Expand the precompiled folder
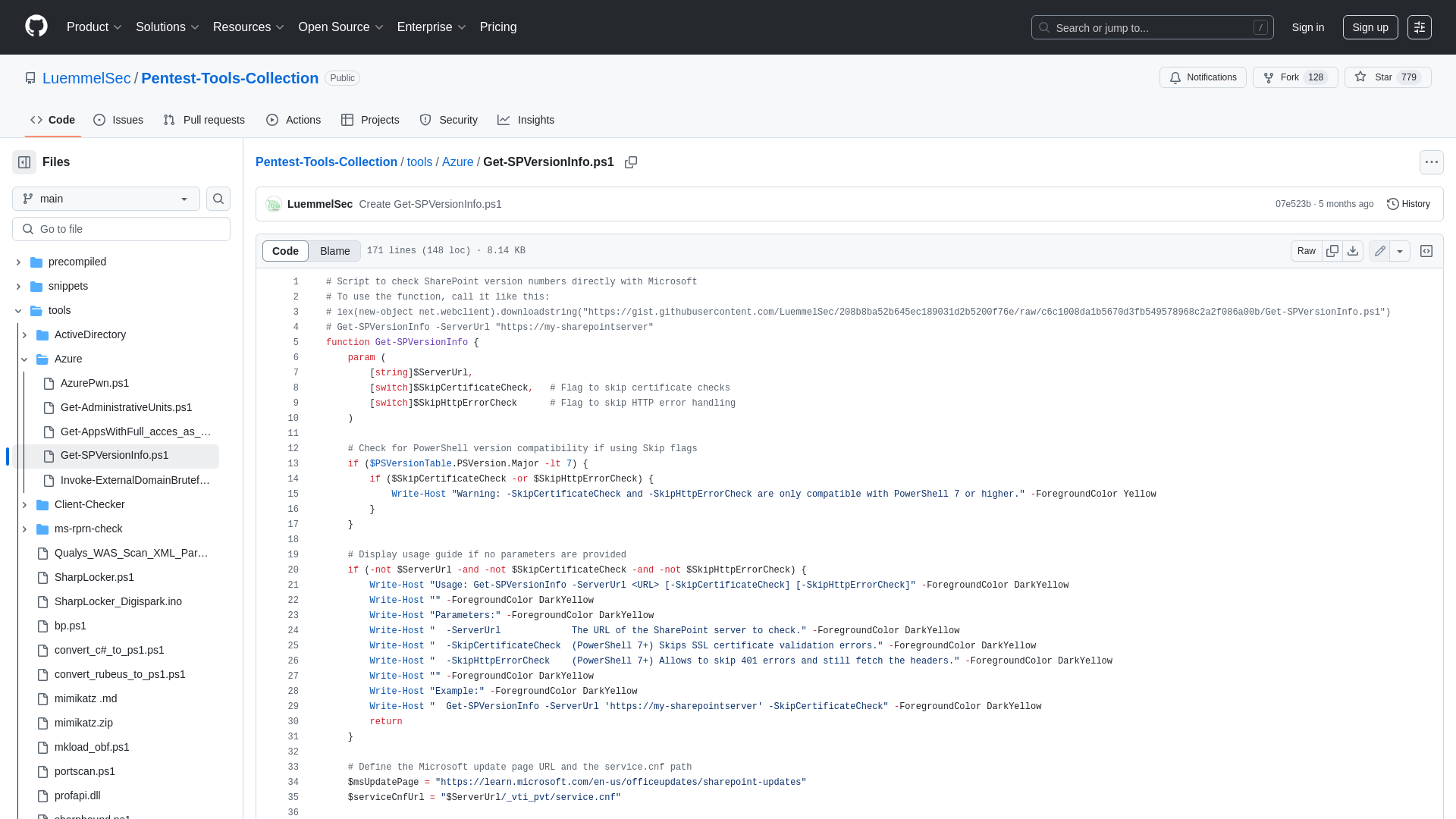The image size is (1456, 819). pos(18,262)
